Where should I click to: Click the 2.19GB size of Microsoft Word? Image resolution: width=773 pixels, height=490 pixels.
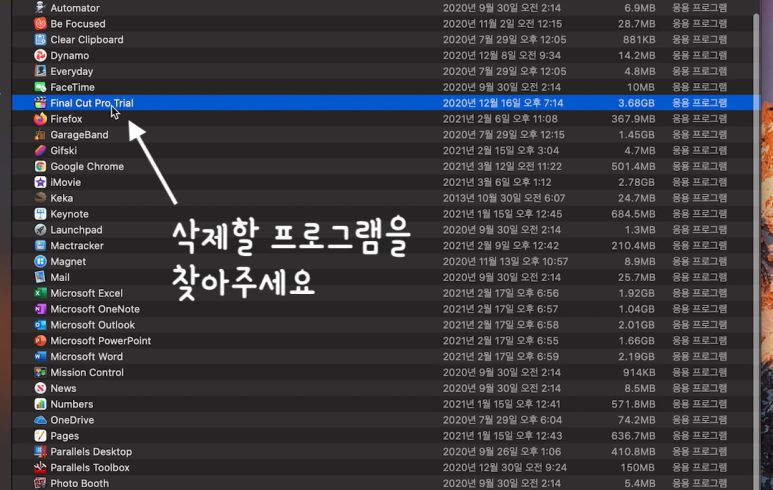pyautogui.click(x=636, y=356)
